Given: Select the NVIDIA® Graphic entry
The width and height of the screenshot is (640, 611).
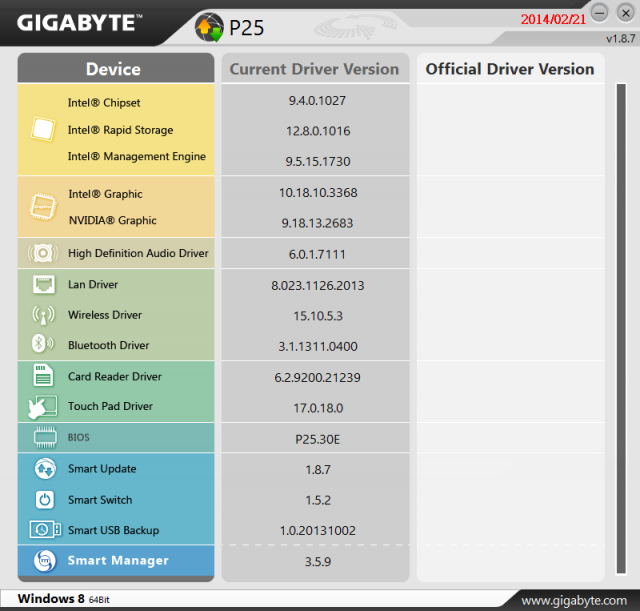Looking at the screenshot, I should click(x=113, y=220).
